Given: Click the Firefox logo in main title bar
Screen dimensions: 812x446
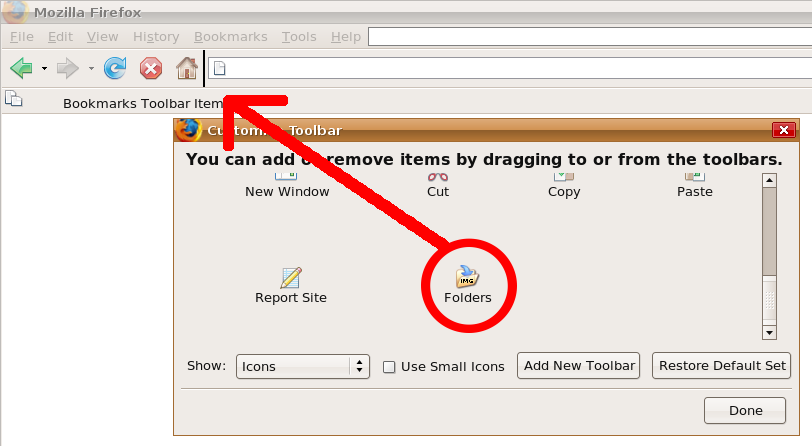Looking at the screenshot, I should pyautogui.click(x=14, y=12).
